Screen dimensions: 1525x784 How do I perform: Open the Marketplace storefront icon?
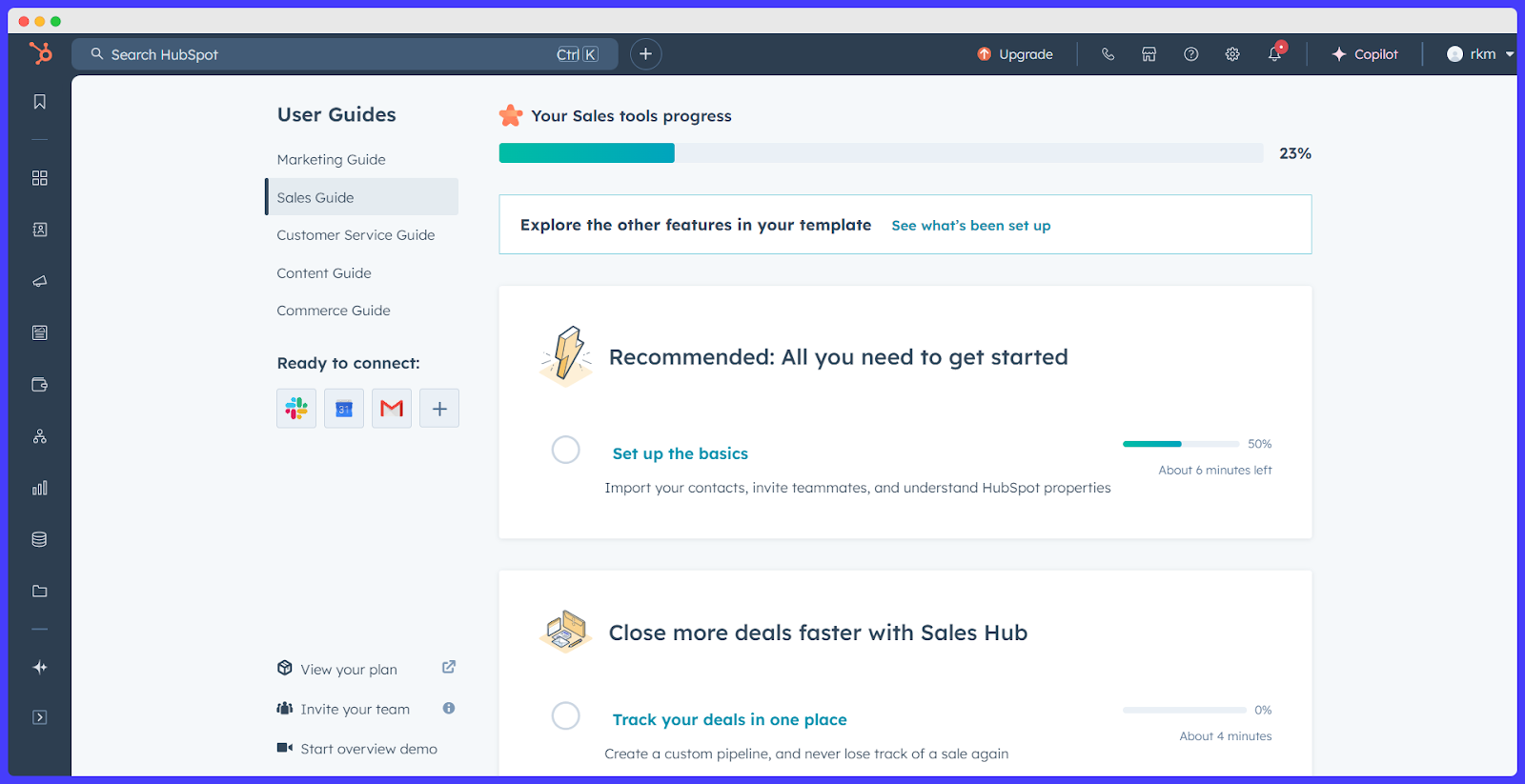pyautogui.click(x=1149, y=54)
